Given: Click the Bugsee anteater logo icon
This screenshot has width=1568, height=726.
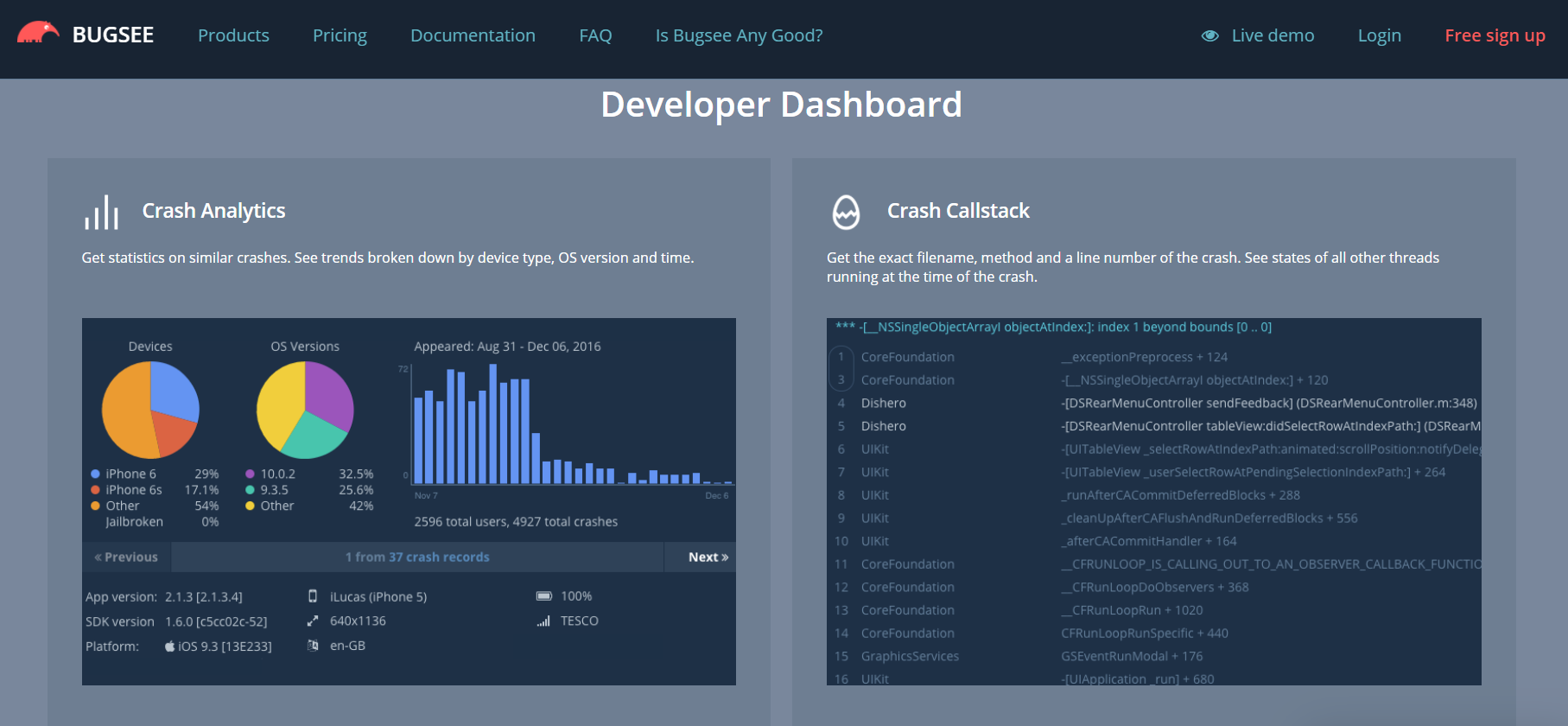Looking at the screenshot, I should pos(38,34).
